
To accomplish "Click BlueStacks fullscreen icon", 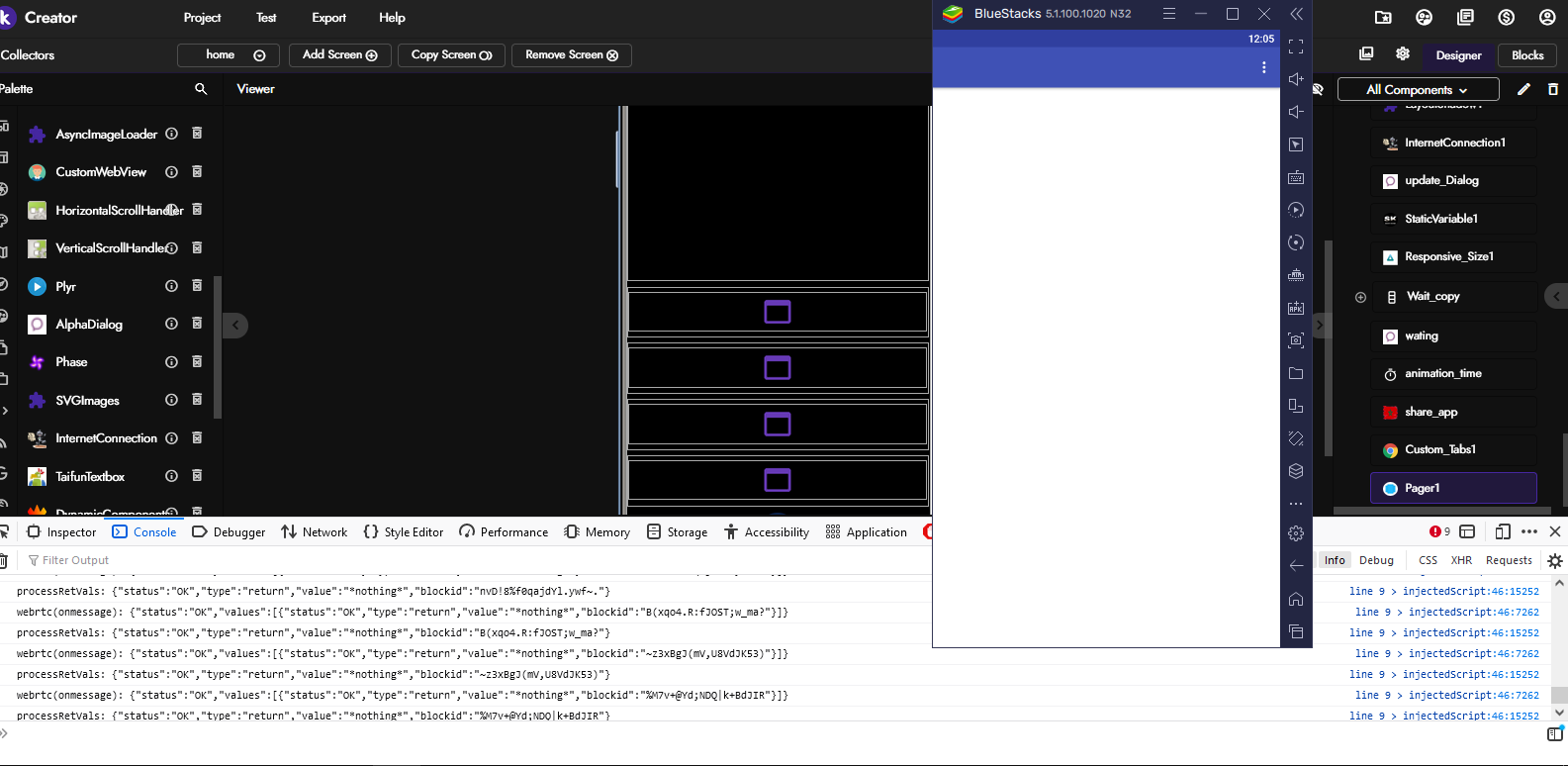I will [x=1296, y=47].
